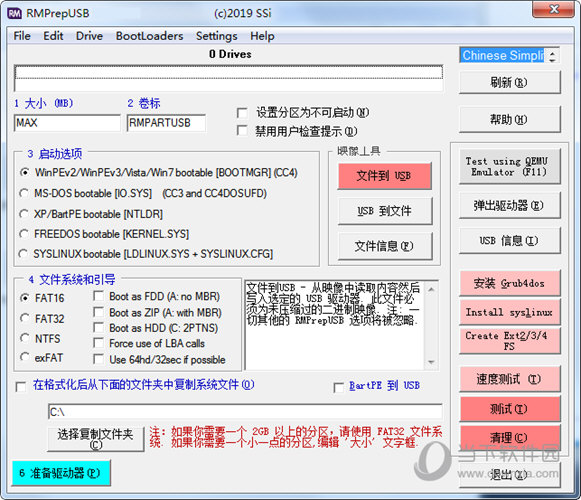Click Test using QEMU Emulator (F11) button
The height and width of the screenshot is (500, 581).
point(509,167)
